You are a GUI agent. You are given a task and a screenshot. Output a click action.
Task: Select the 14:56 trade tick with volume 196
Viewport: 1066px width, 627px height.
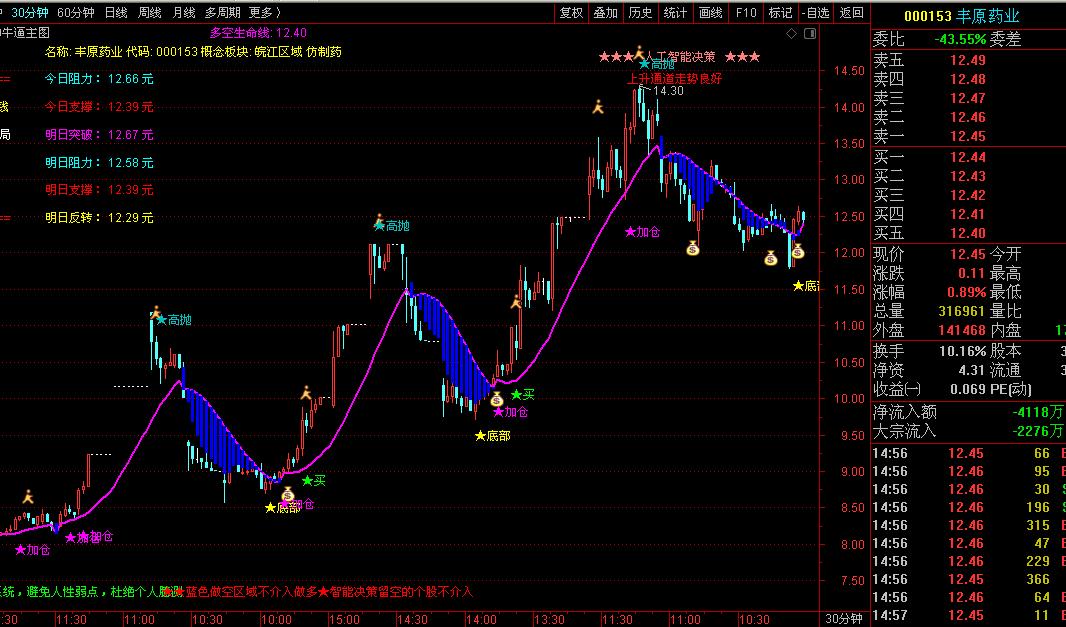point(969,507)
